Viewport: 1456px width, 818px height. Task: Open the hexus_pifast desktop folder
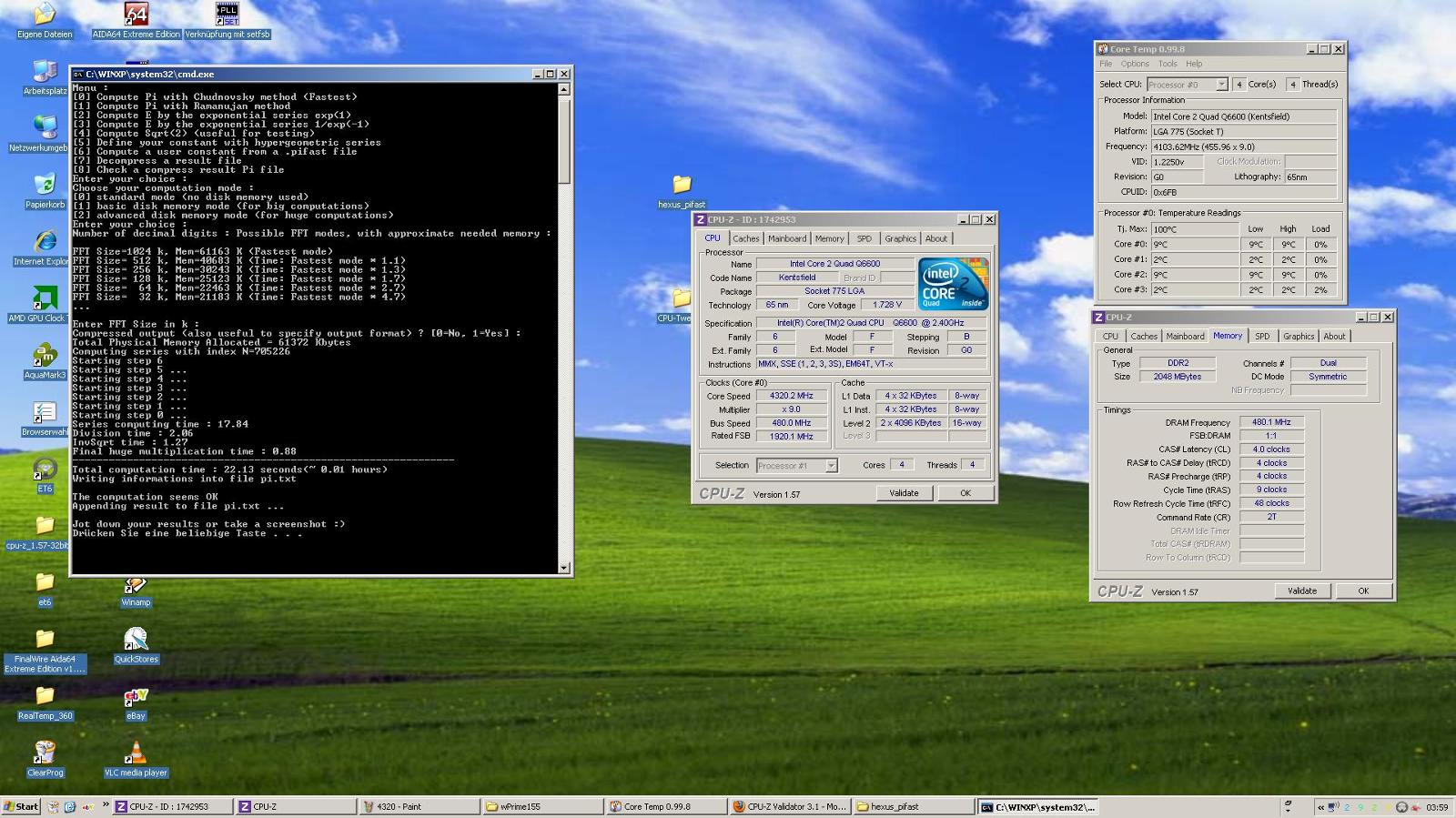pos(682,185)
